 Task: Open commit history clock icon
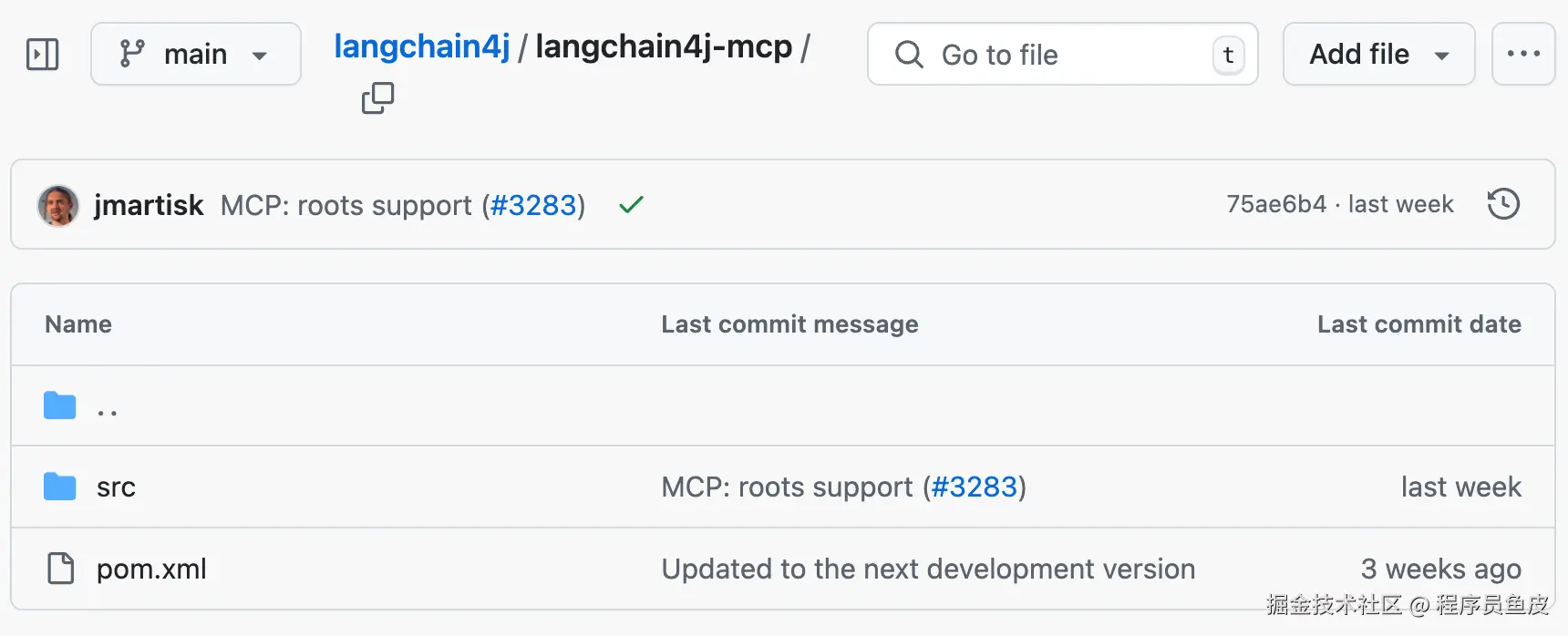pos(1503,204)
